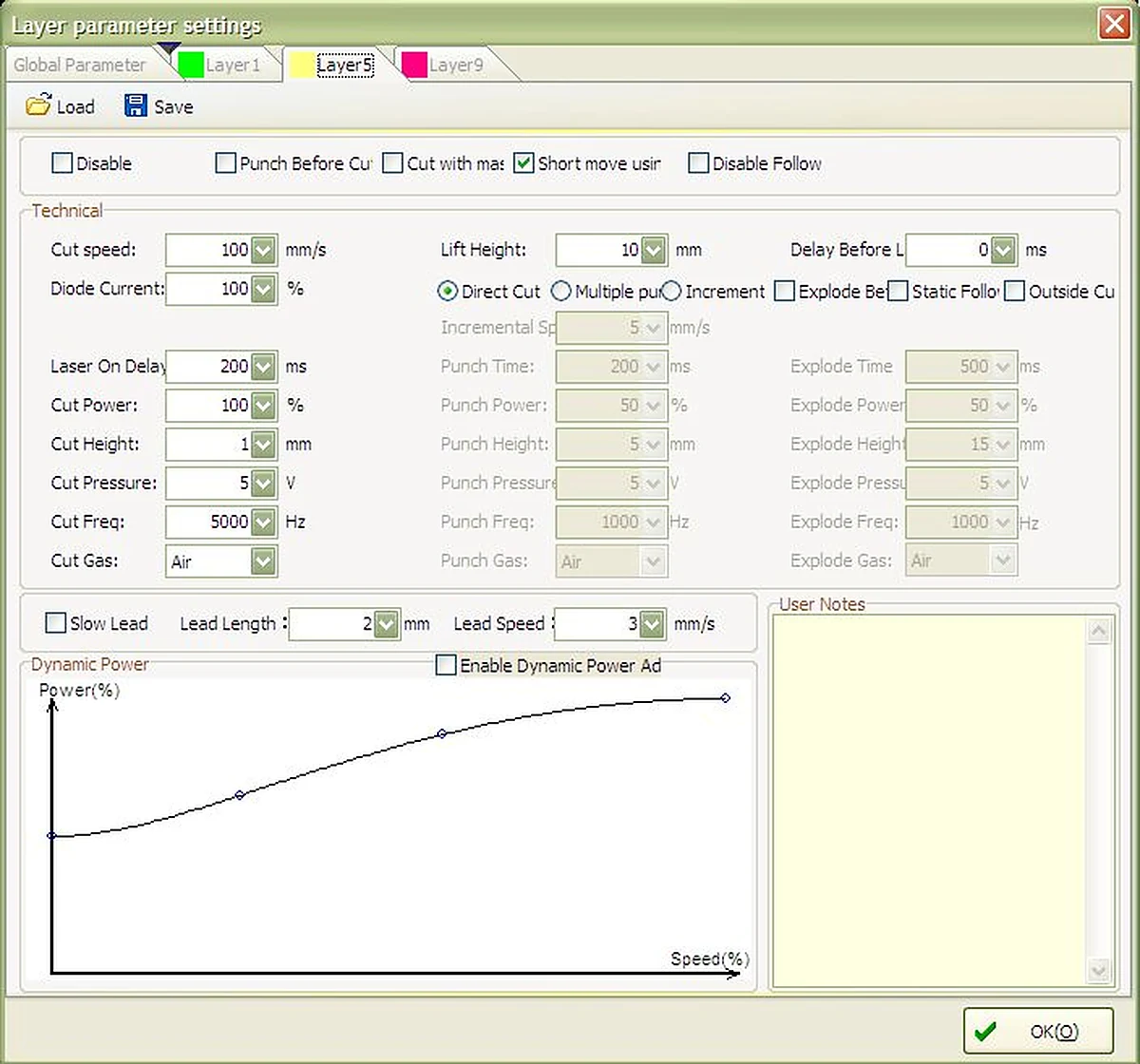Image resolution: width=1140 pixels, height=1064 pixels.
Task: Click into the Lead Length value field
Action: [332, 624]
